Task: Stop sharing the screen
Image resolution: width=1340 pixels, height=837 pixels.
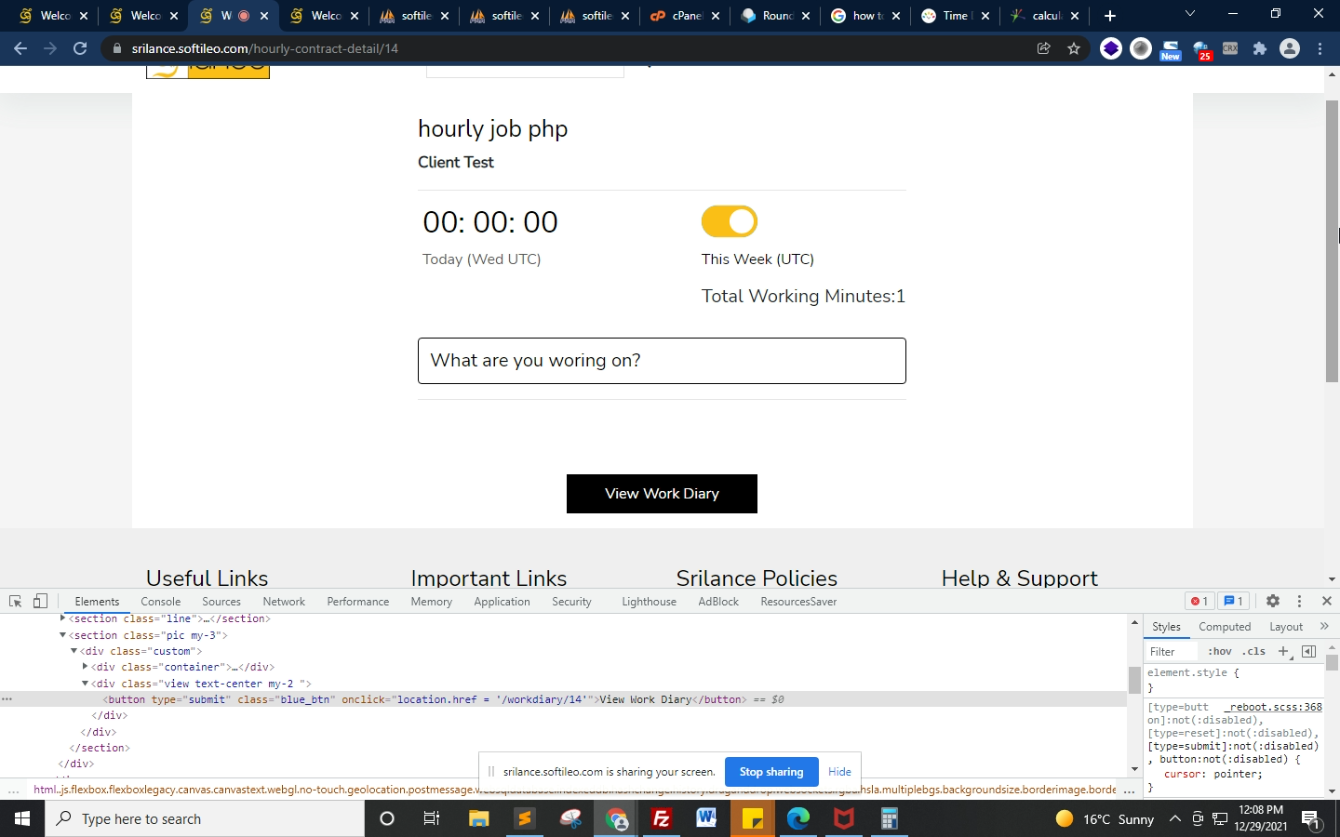Action: [770, 772]
